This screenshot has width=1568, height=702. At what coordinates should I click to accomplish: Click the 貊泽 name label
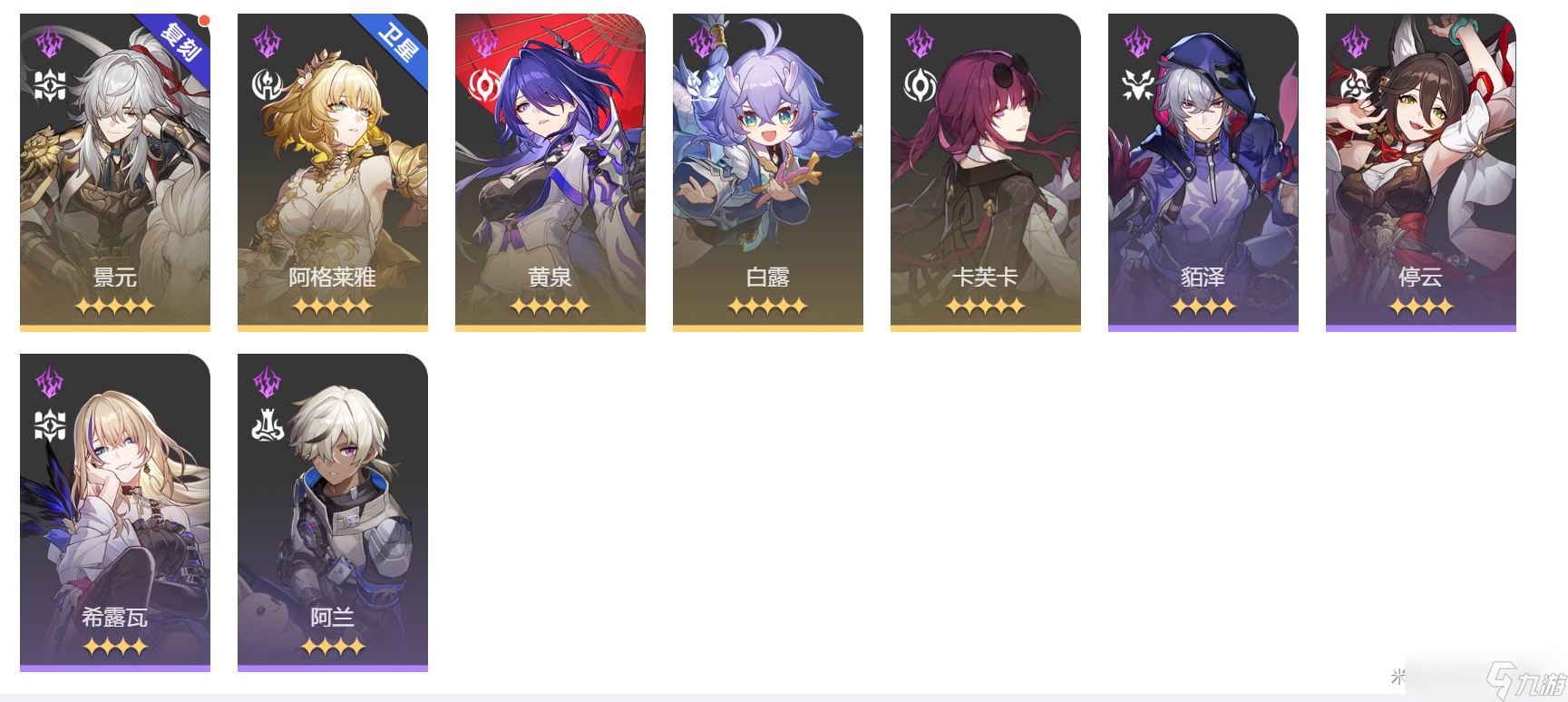(x=1203, y=278)
